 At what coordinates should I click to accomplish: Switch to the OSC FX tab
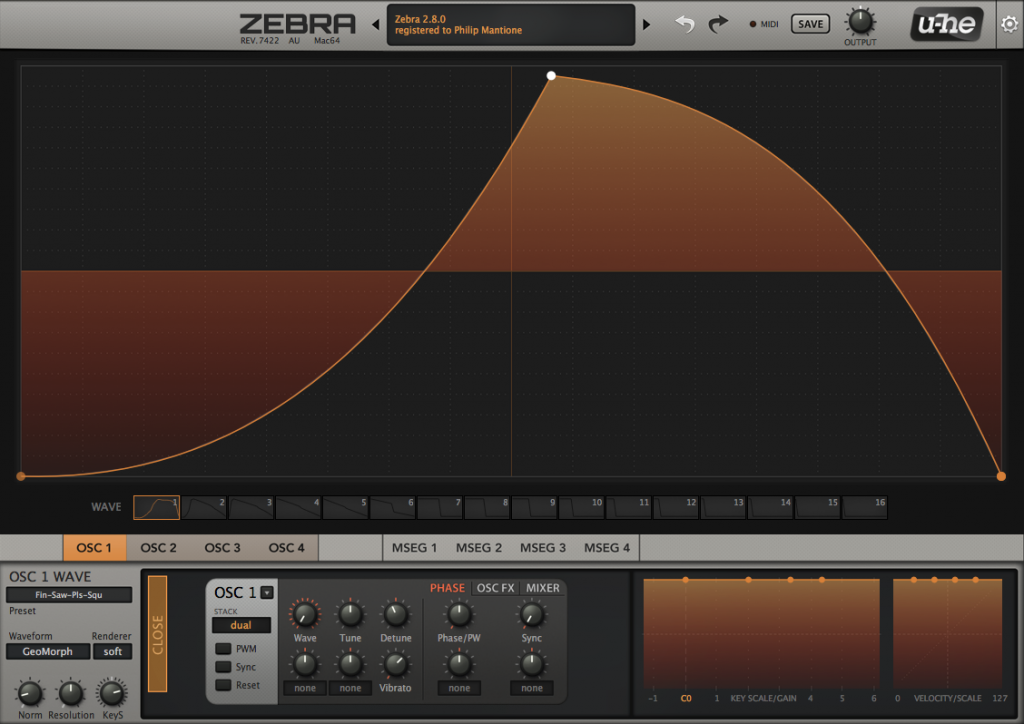click(494, 588)
